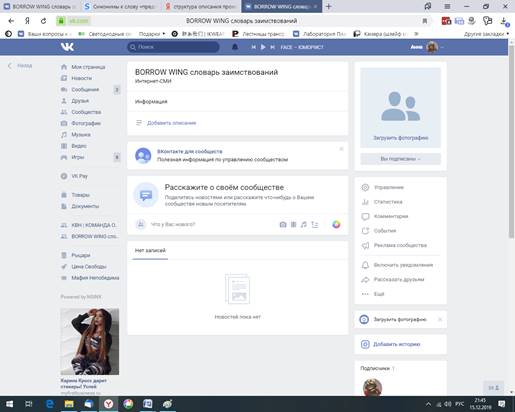
Task: Open Товары in the left menu
Action: 80,195
